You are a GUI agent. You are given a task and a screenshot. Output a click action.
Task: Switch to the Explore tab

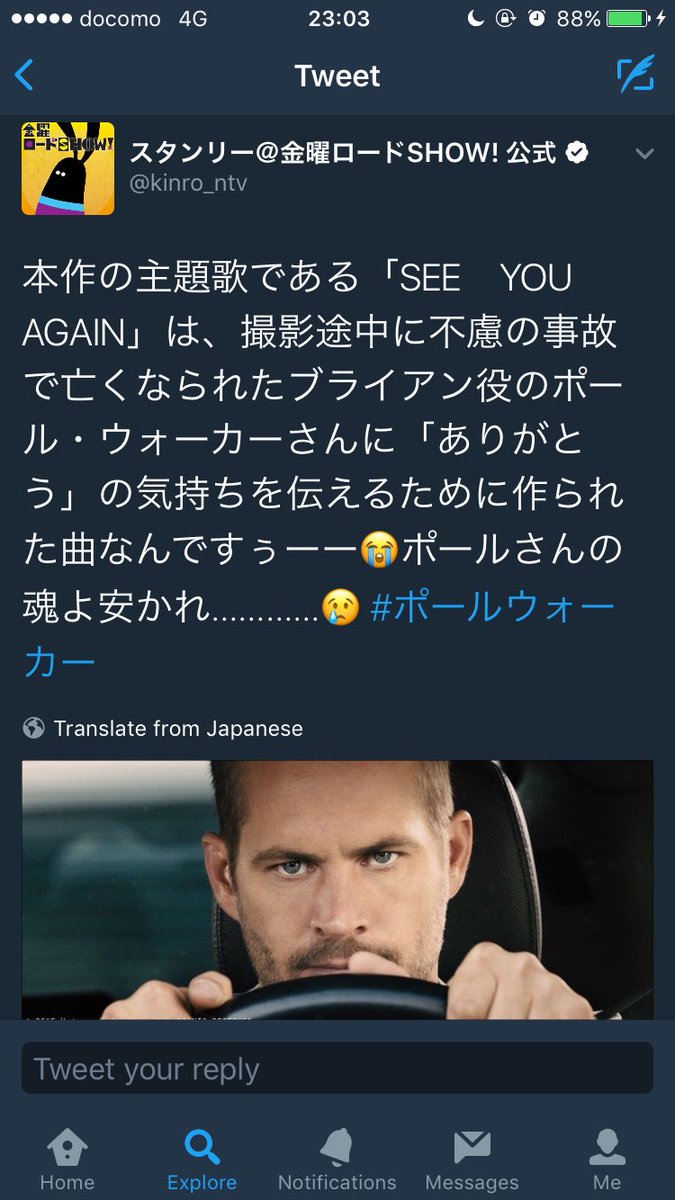202,1160
